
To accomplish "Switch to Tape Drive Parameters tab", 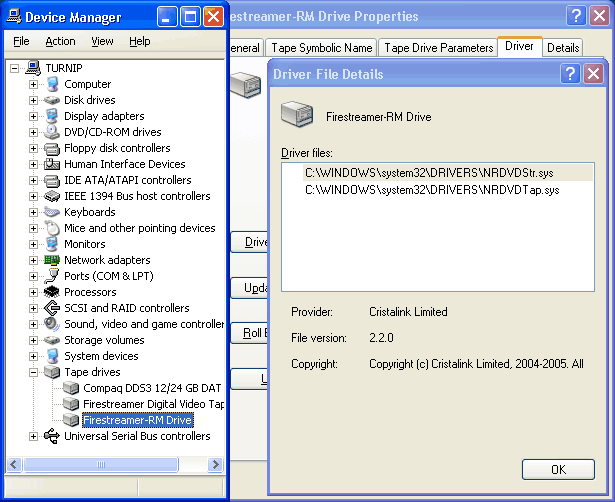I will 438,48.
